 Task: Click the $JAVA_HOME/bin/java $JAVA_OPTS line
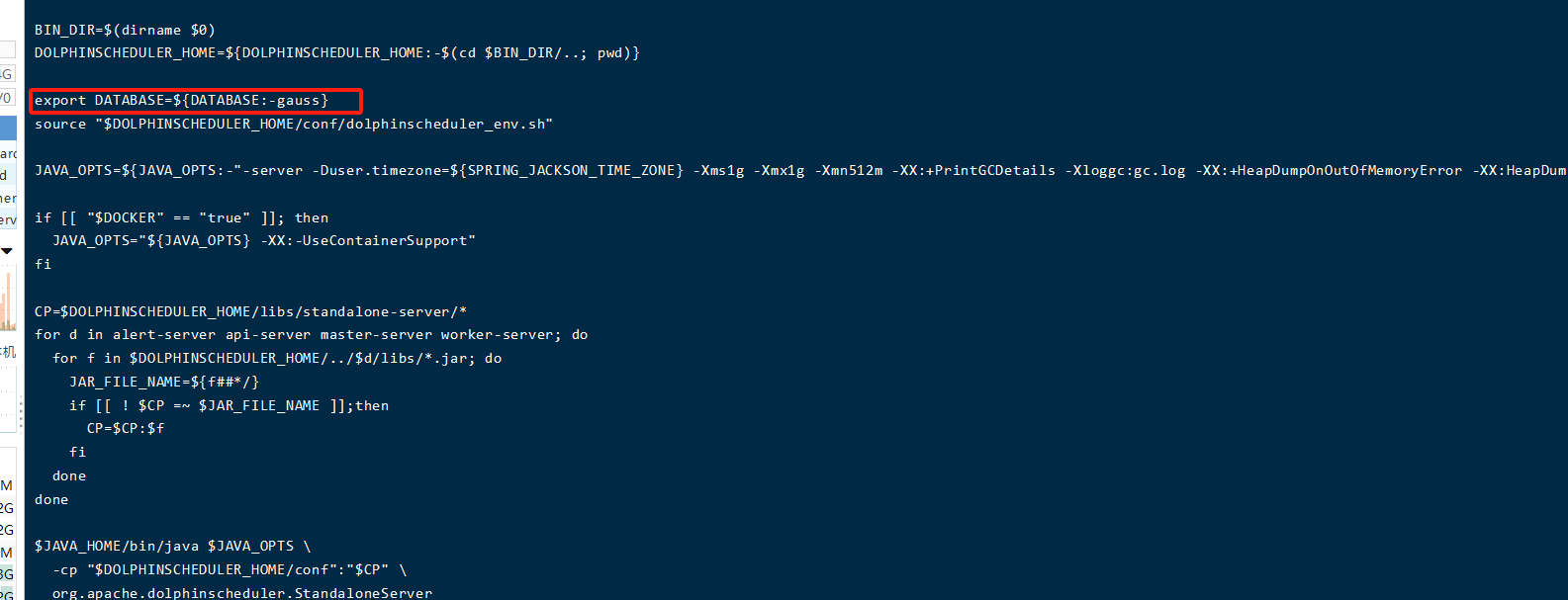click(x=172, y=547)
